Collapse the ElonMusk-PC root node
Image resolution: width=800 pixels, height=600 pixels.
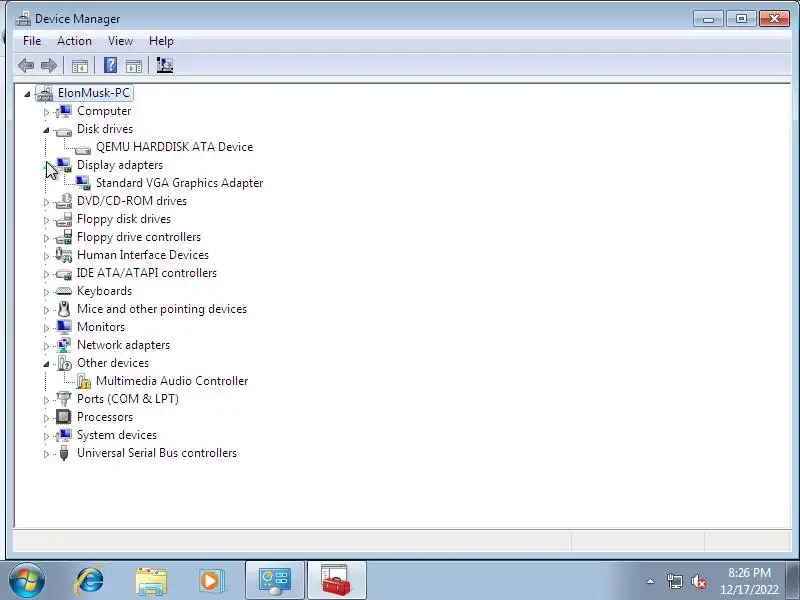27,94
